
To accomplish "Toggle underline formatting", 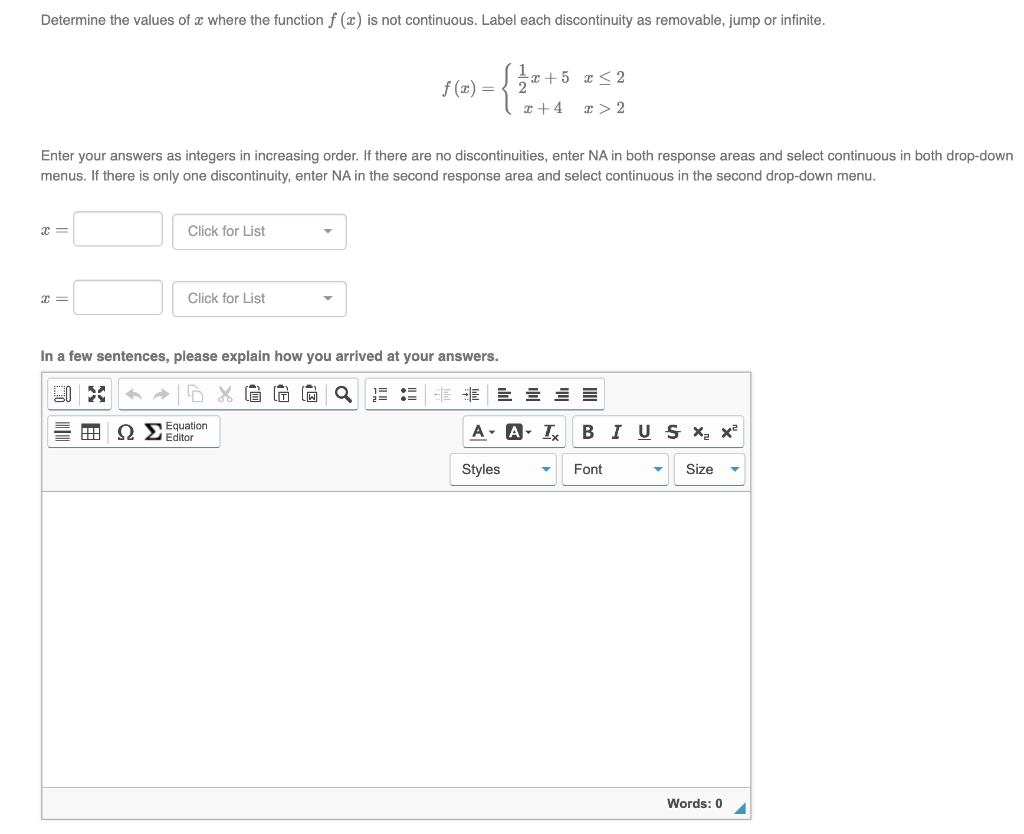I will tap(643, 432).
